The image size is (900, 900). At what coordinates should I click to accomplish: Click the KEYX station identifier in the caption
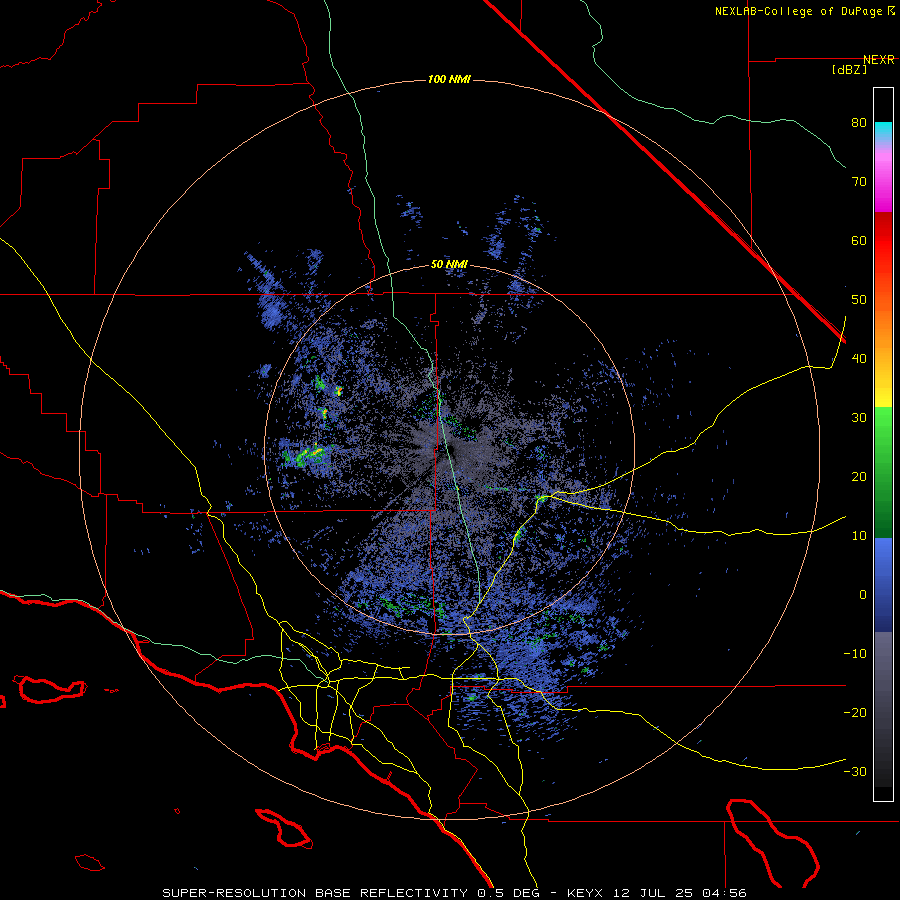[x=585, y=893]
